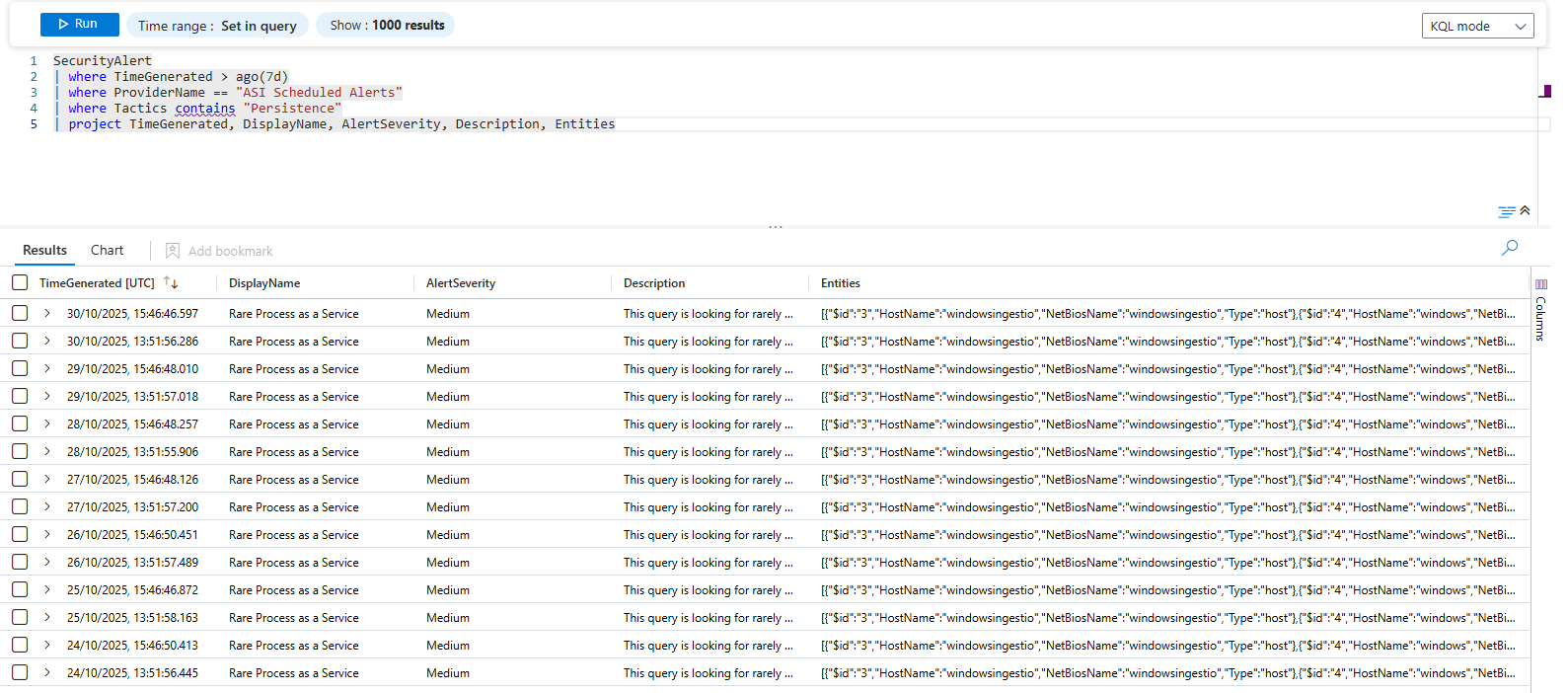Open the Time range selector
Screen dimensions: 1568x693
point(217,26)
